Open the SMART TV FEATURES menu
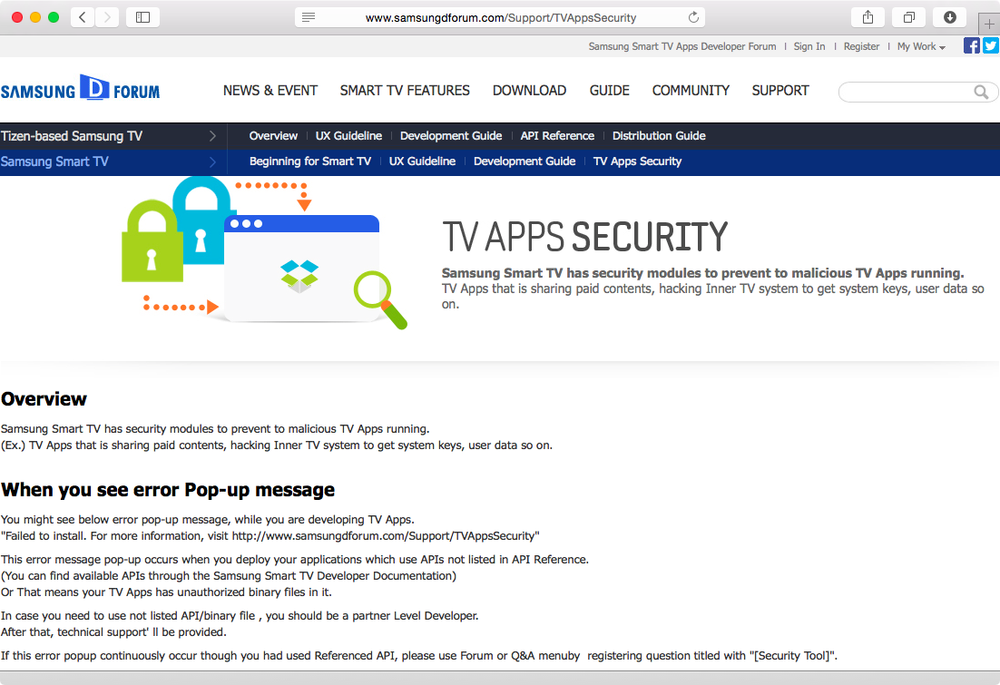1000x685 pixels. tap(405, 91)
